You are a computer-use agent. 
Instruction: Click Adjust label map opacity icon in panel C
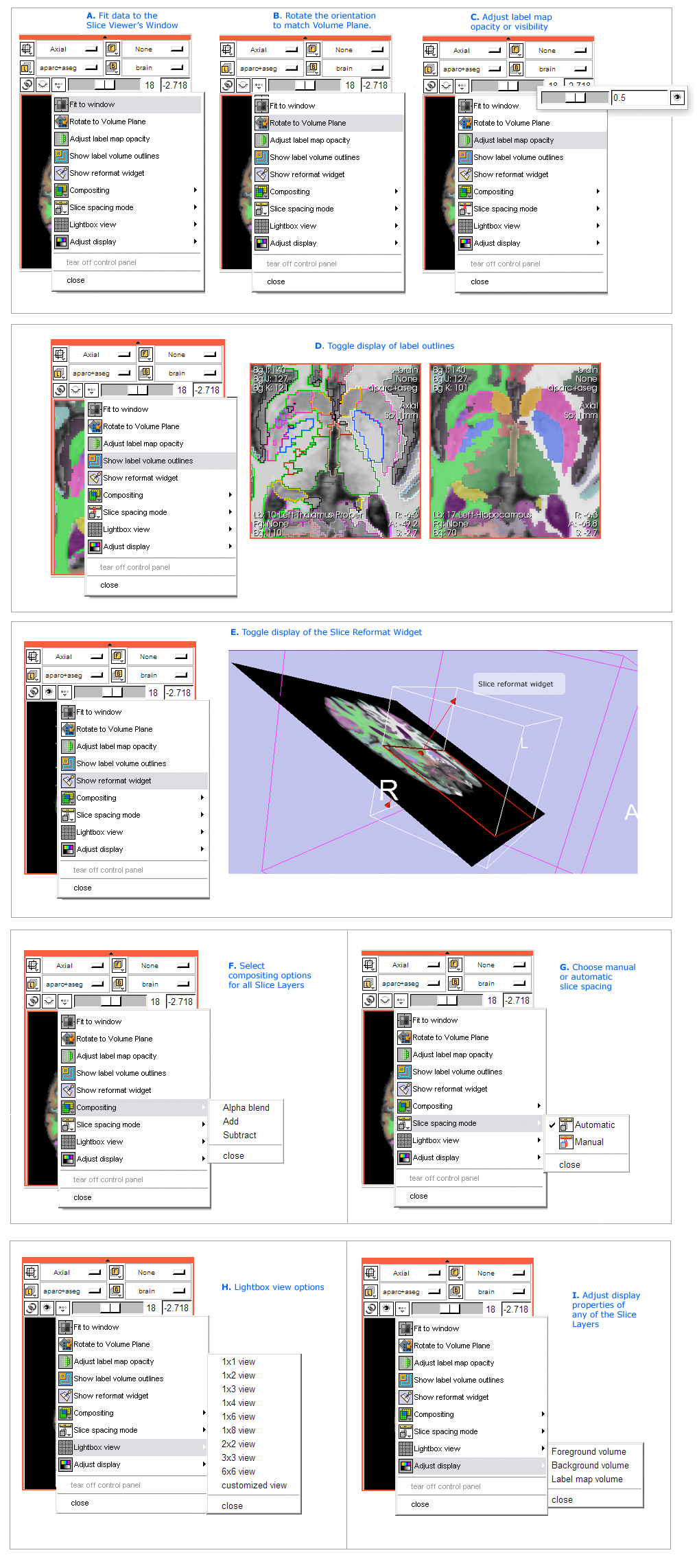465,141
